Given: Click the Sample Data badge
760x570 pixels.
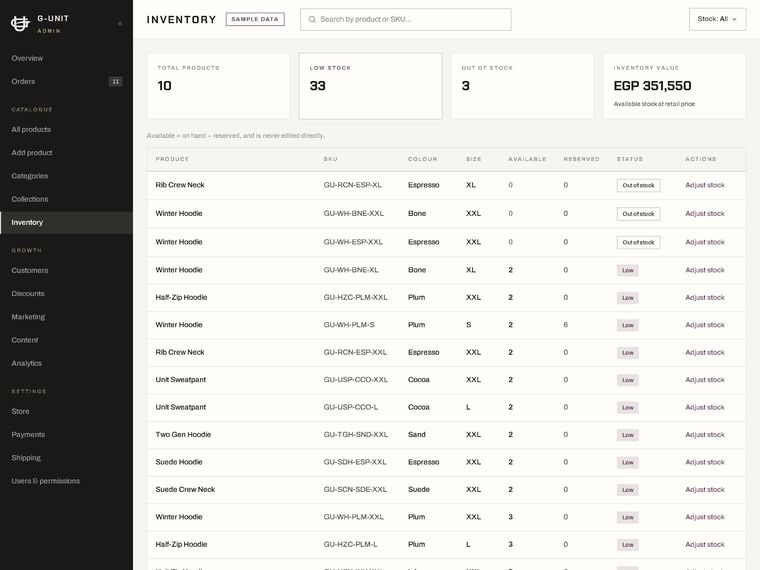Looking at the screenshot, I should (x=255, y=19).
